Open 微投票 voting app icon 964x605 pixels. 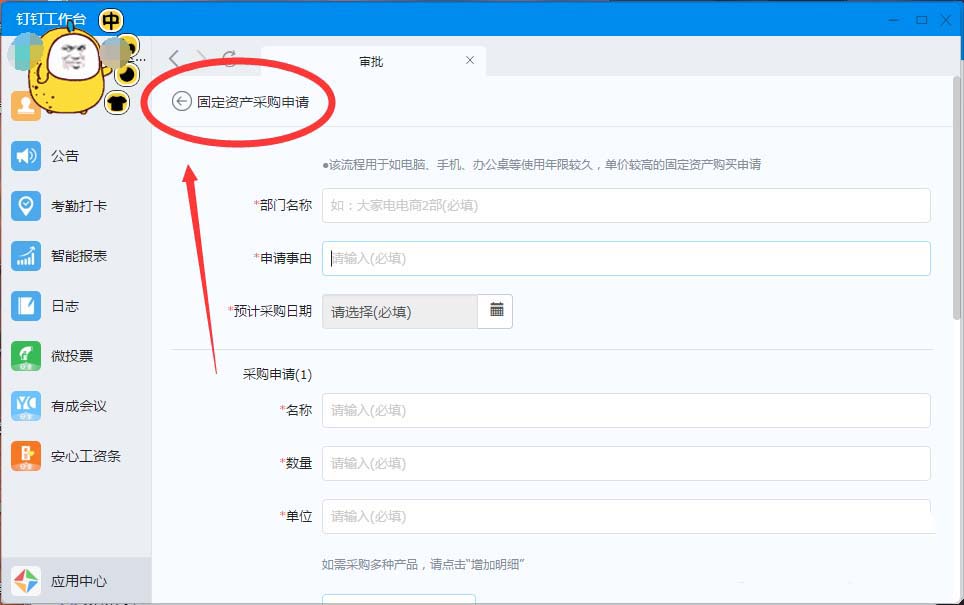pyautogui.click(x=26, y=356)
